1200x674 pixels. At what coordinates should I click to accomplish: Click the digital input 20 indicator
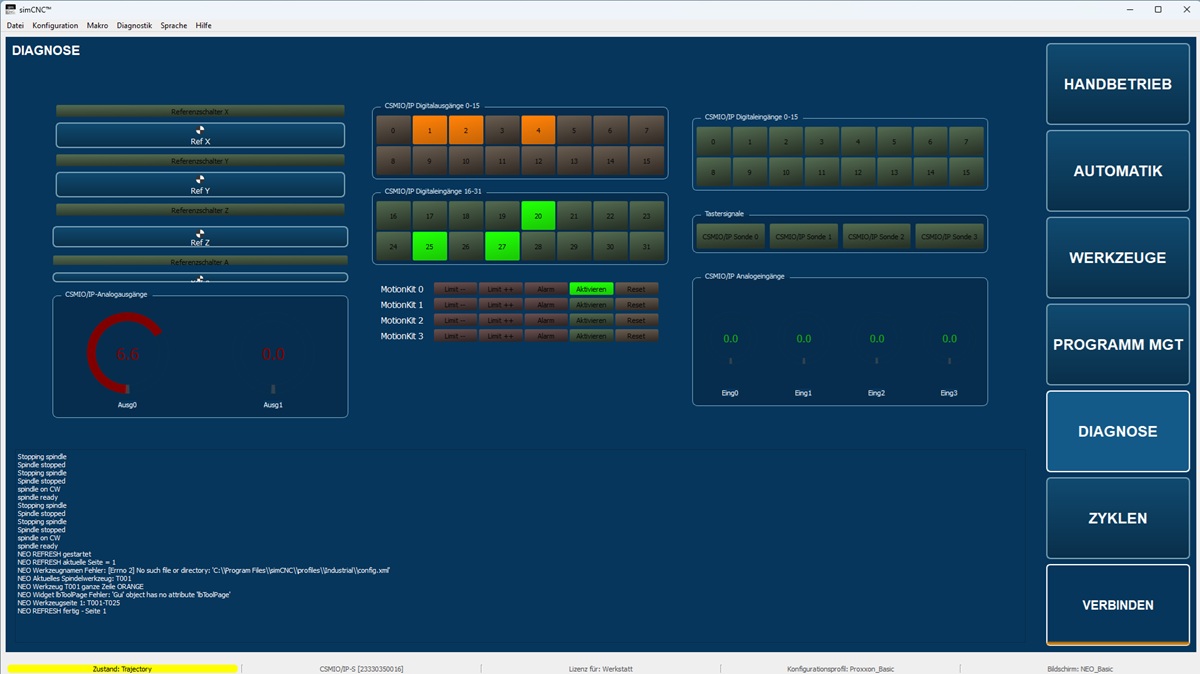tap(538, 216)
